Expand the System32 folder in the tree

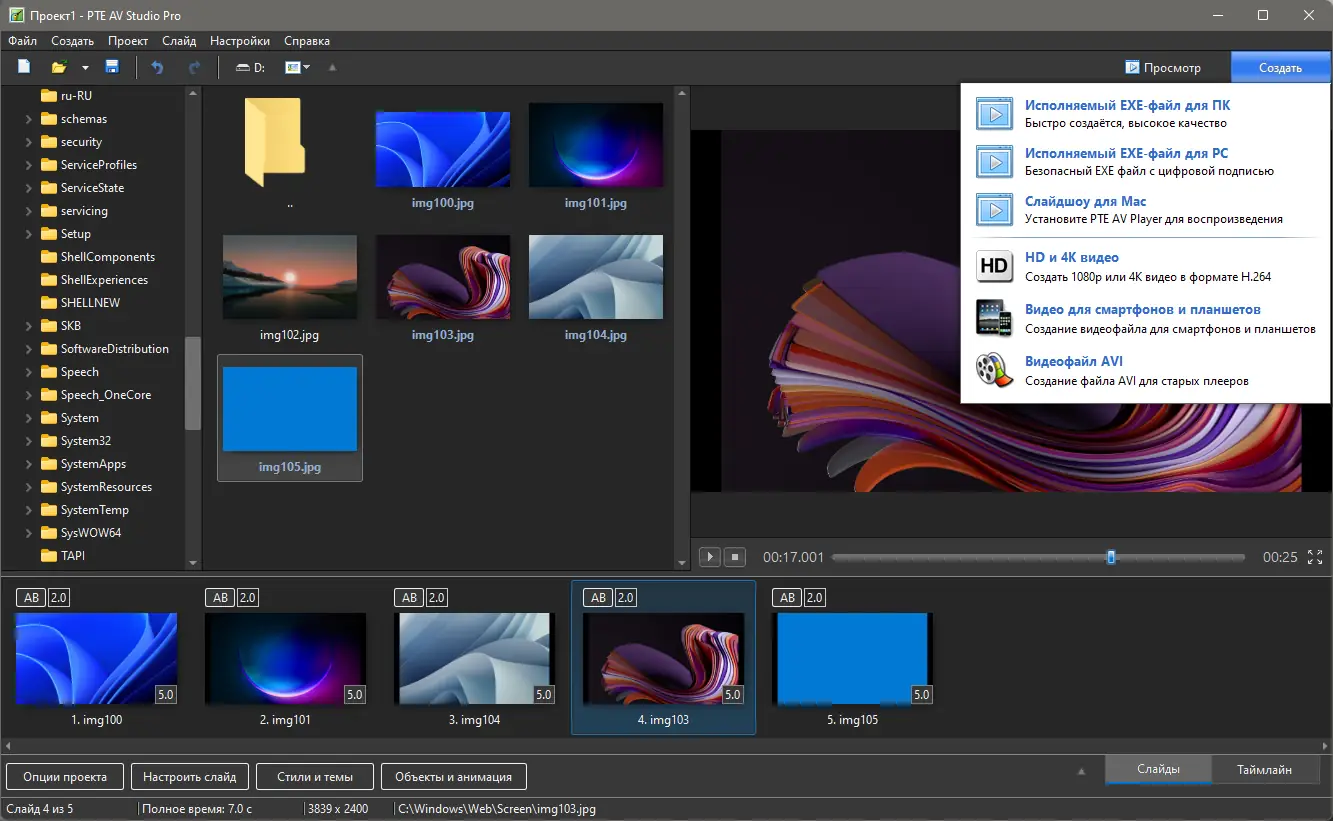[x=30, y=440]
